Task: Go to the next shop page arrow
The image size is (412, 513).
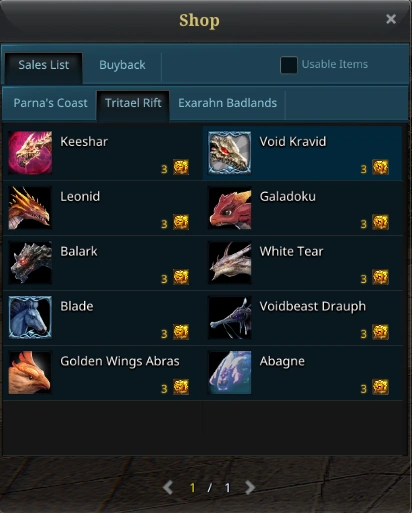Action: click(x=250, y=488)
